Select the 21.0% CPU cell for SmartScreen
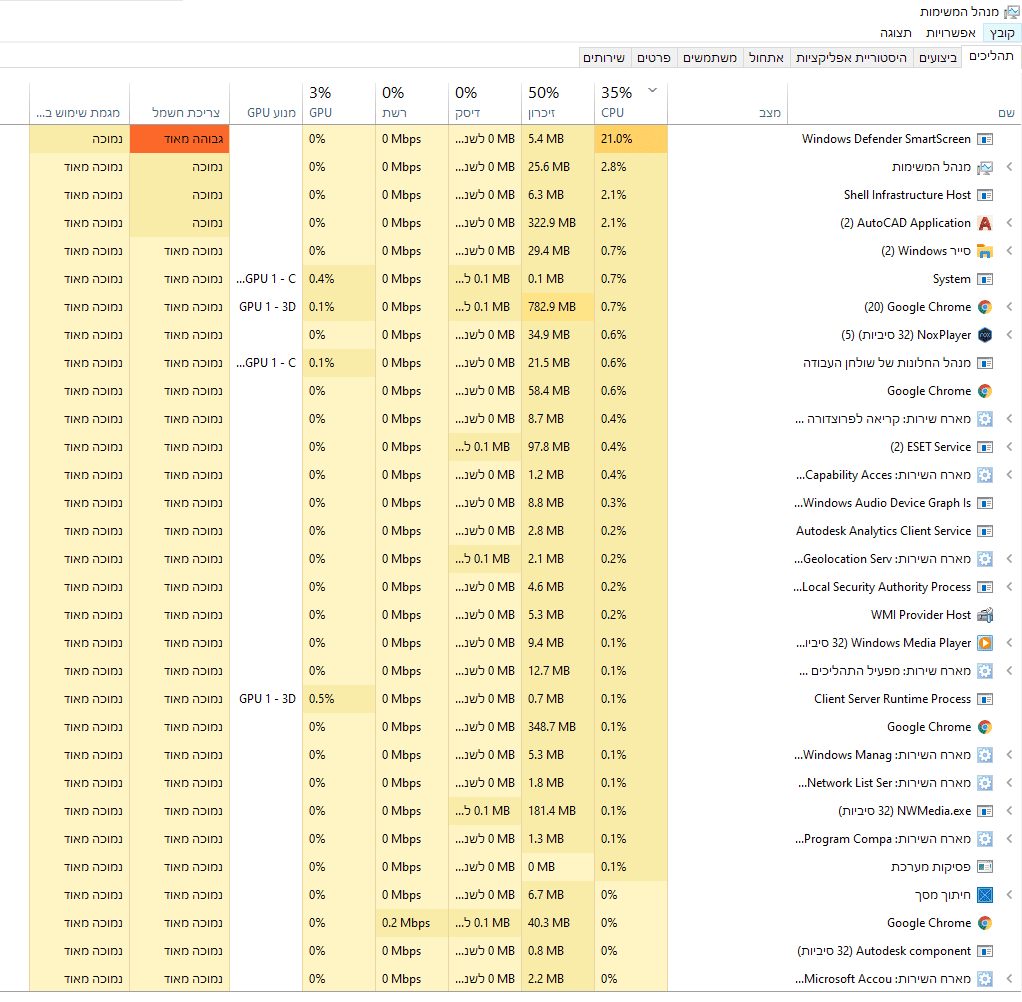The image size is (1022, 1002). [x=630, y=139]
